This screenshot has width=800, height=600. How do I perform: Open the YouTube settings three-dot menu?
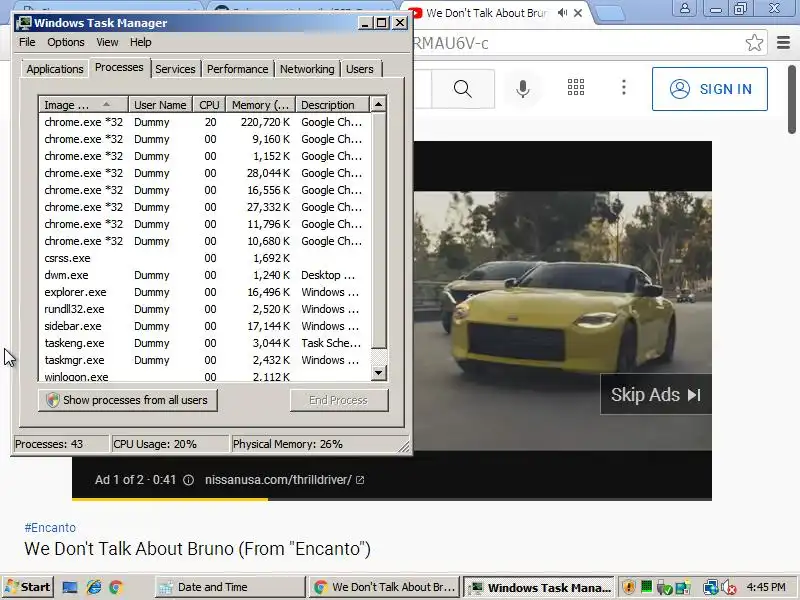(623, 87)
